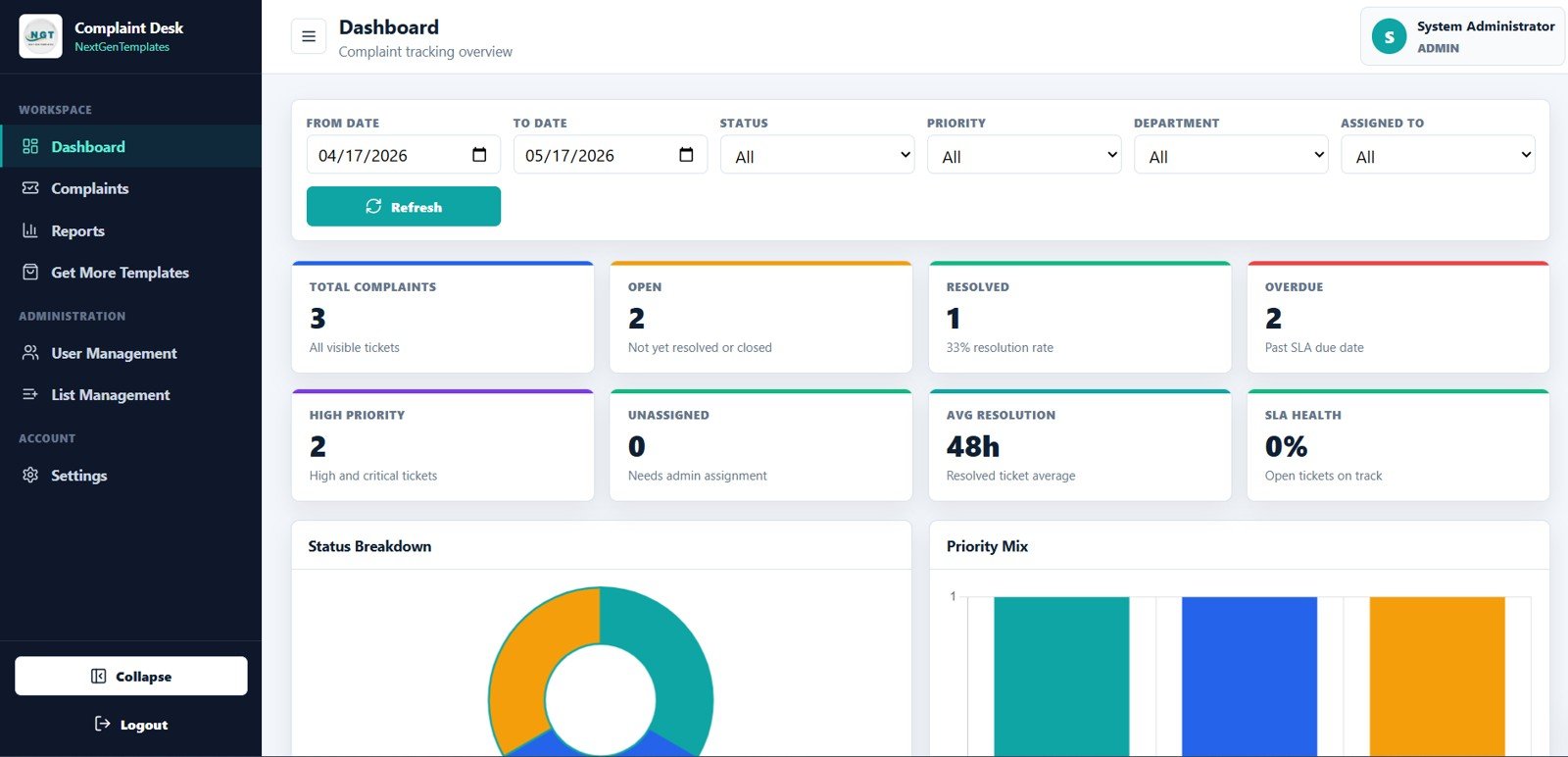The width and height of the screenshot is (1568, 757).
Task: Open account Settings
Action: click(x=130, y=475)
